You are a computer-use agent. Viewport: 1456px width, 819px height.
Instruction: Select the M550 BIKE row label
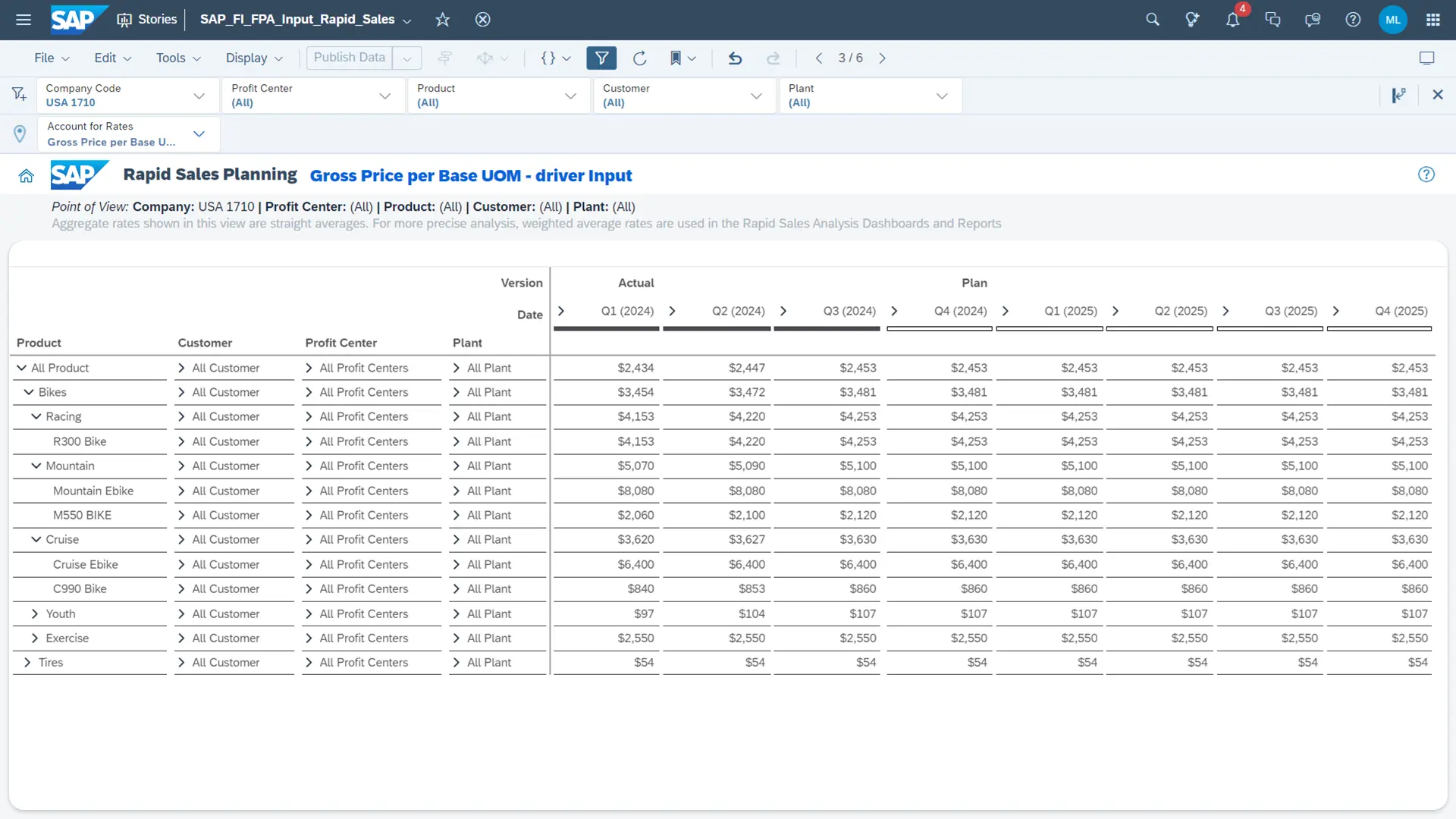click(x=82, y=515)
